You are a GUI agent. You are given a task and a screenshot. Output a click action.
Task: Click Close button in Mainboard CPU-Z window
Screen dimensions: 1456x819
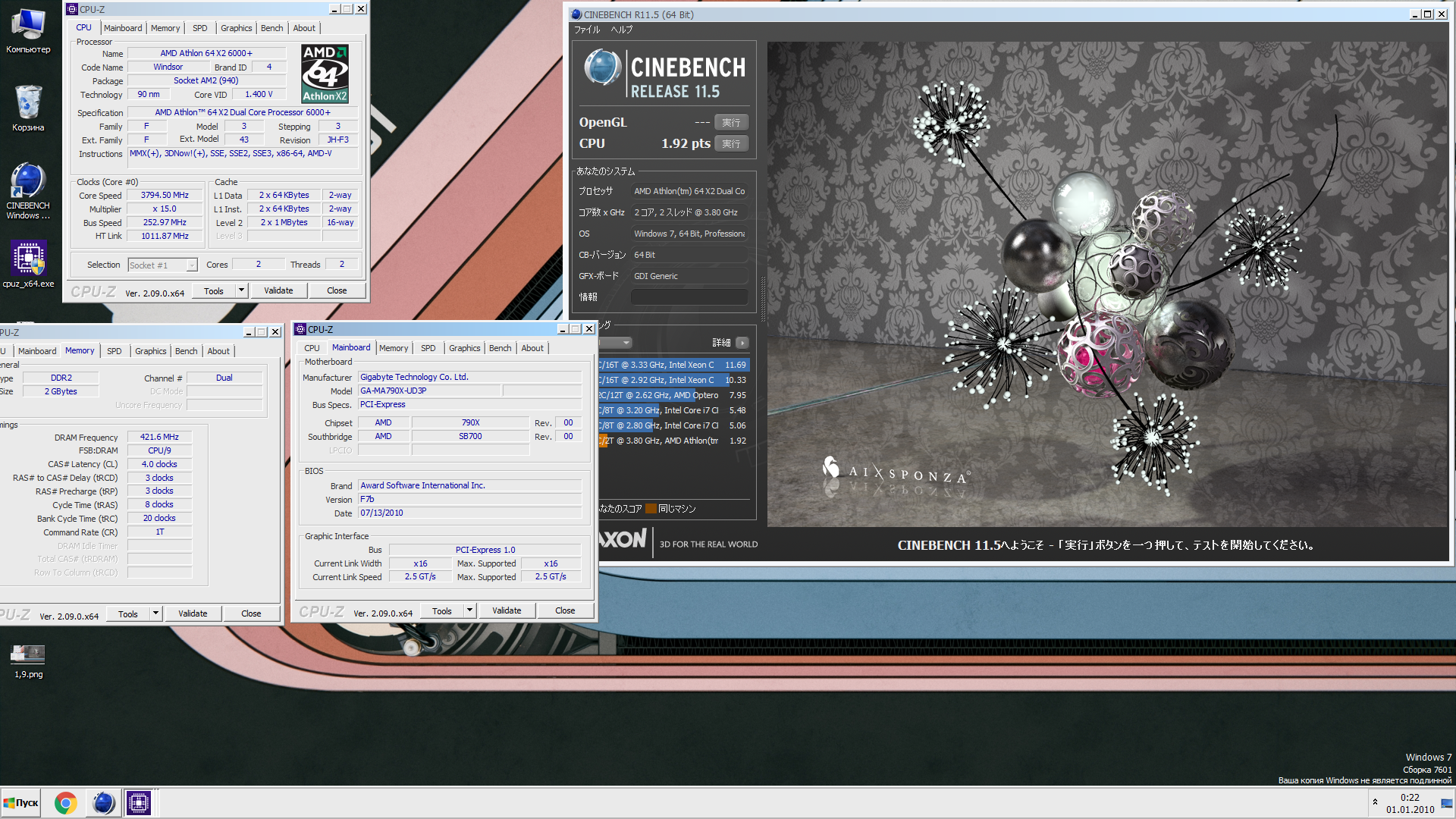point(565,610)
